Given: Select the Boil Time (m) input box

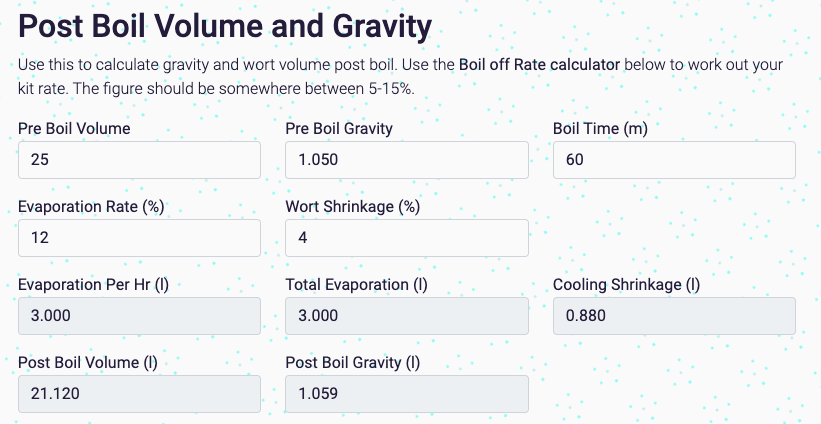Looking at the screenshot, I should click(674, 160).
